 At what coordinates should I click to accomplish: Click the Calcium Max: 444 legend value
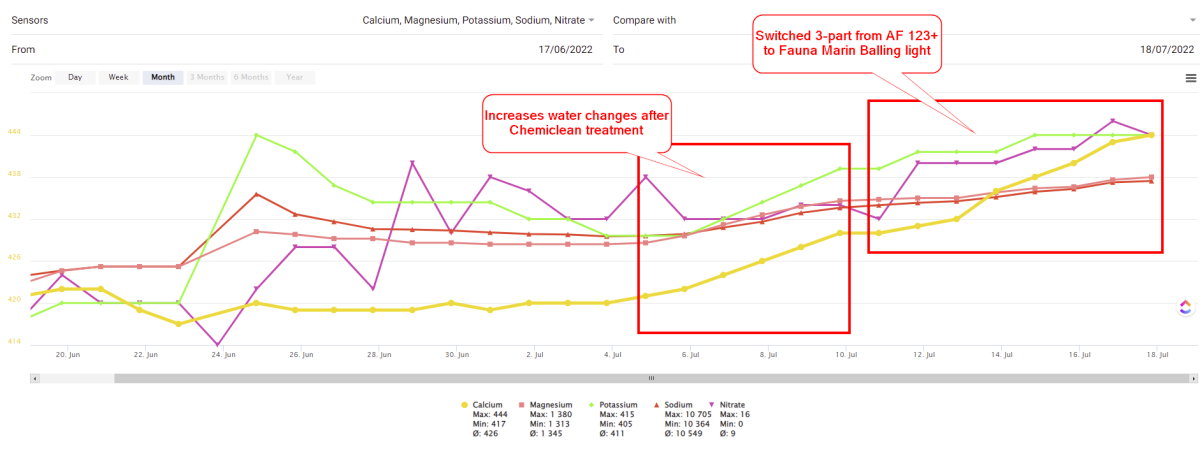[488, 415]
